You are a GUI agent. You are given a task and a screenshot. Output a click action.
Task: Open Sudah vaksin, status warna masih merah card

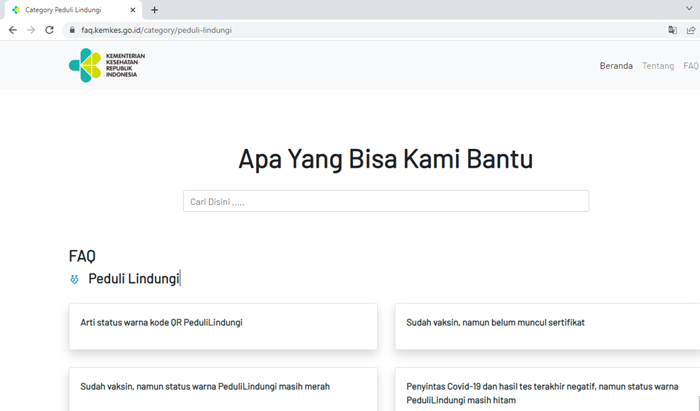(x=223, y=389)
